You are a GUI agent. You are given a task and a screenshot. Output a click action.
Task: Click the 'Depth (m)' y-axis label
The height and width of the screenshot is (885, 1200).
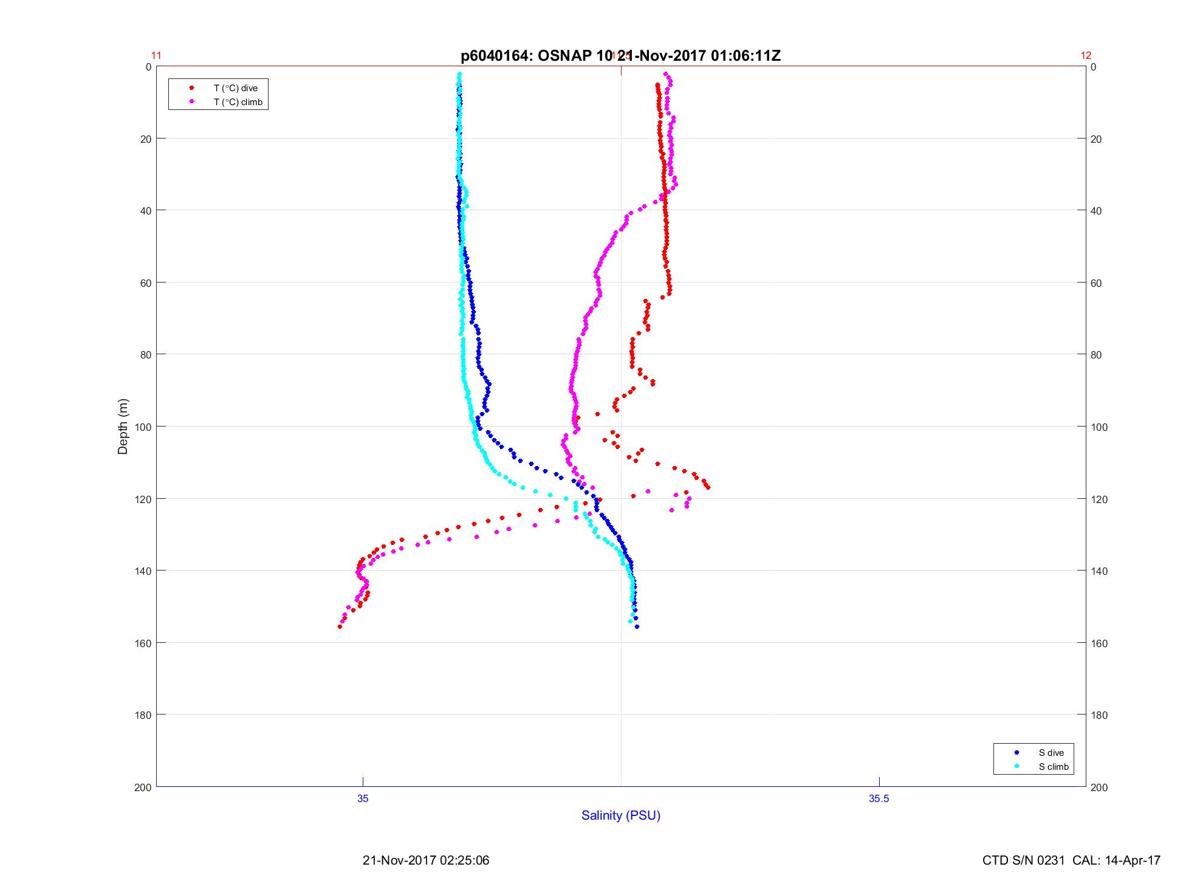point(123,426)
